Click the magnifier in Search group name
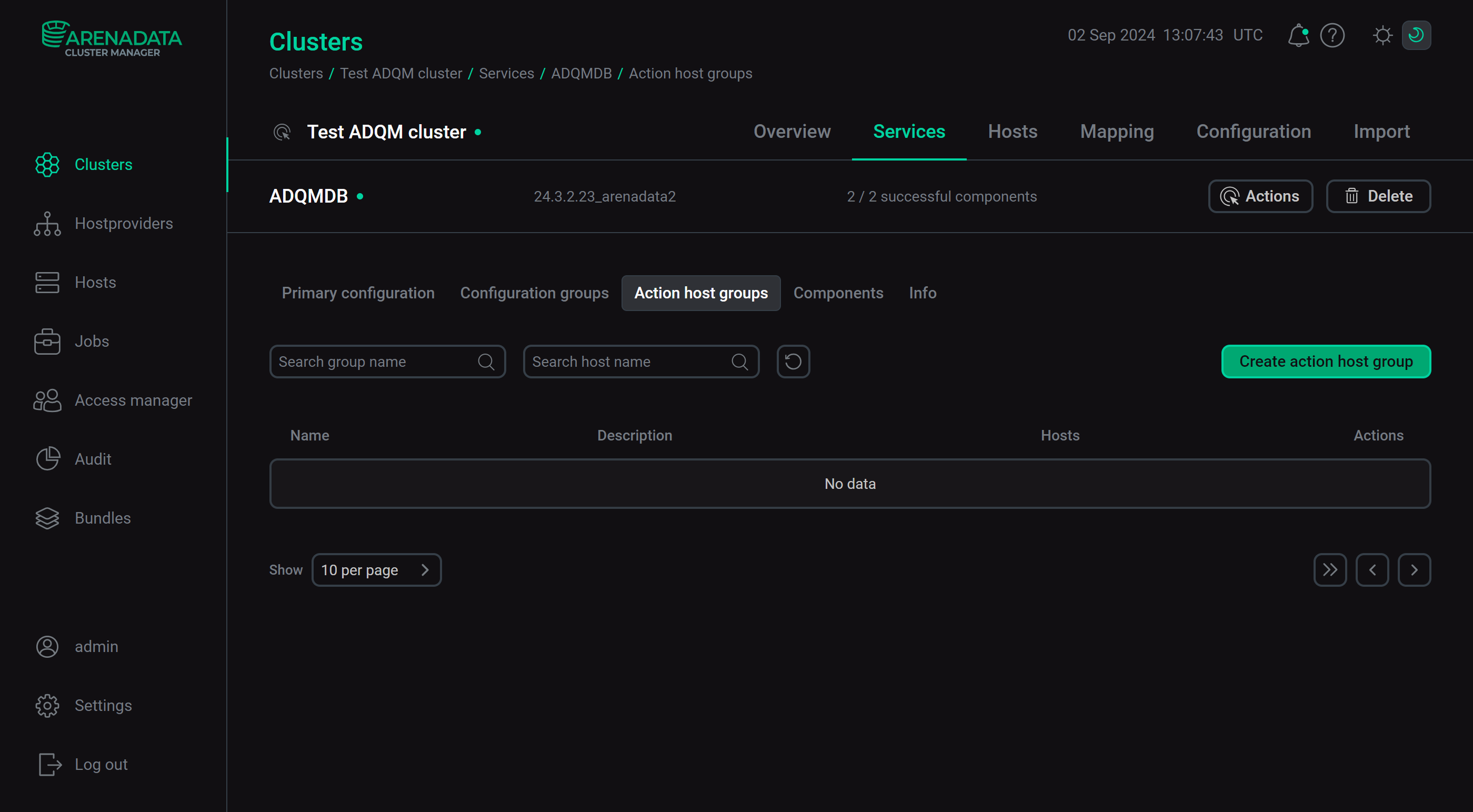Screen dimensions: 1473x812 pyautogui.click(x=486, y=362)
